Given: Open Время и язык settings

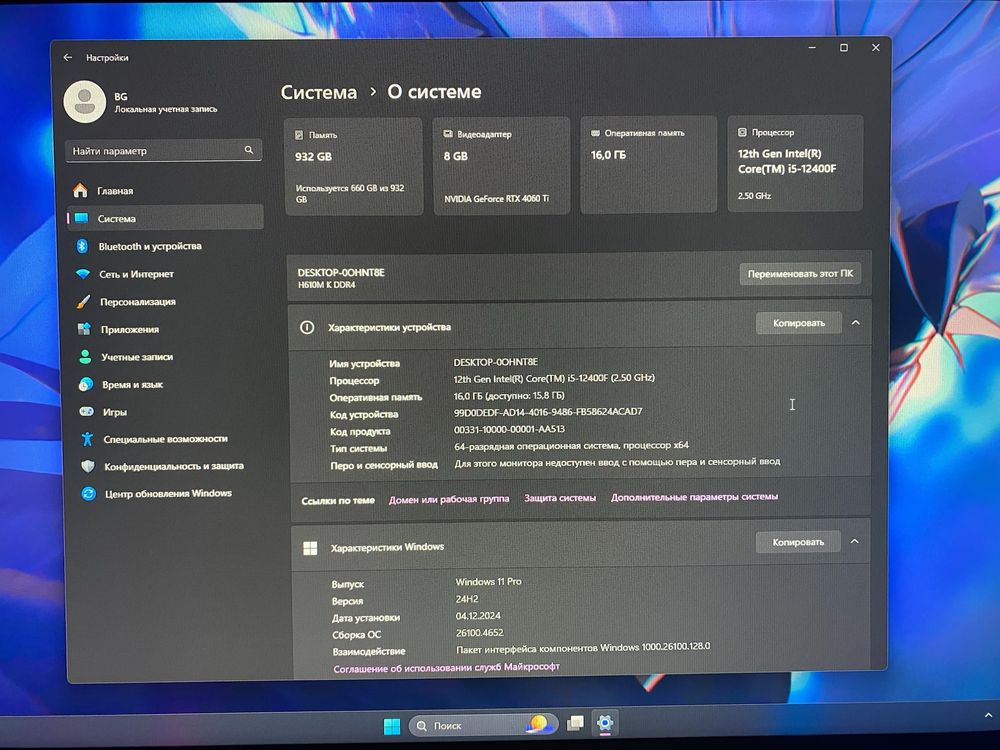Looking at the screenshot, I should tap(169, 384).
